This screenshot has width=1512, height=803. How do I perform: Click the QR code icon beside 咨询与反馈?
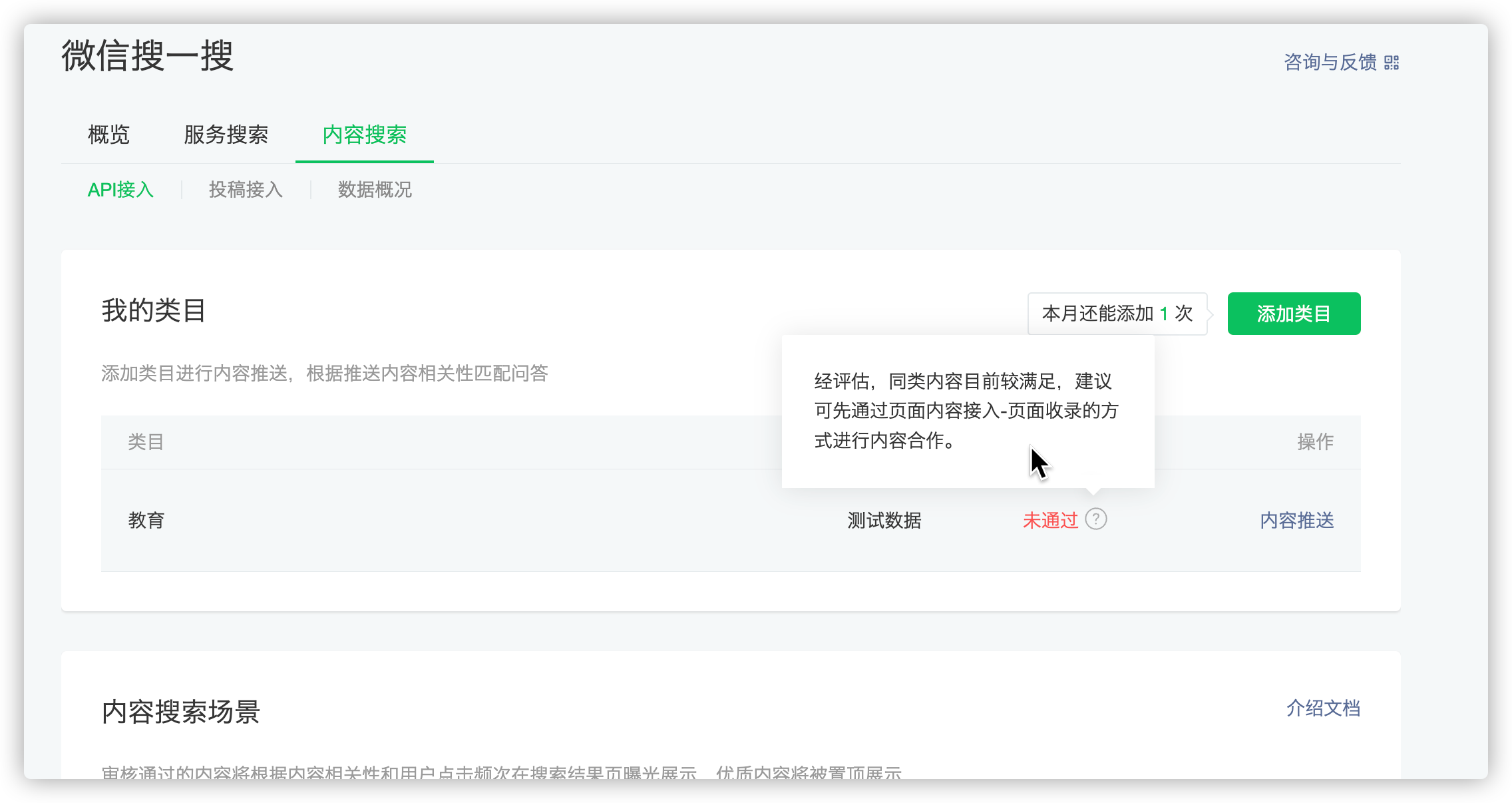click(x=1392, y=63)
